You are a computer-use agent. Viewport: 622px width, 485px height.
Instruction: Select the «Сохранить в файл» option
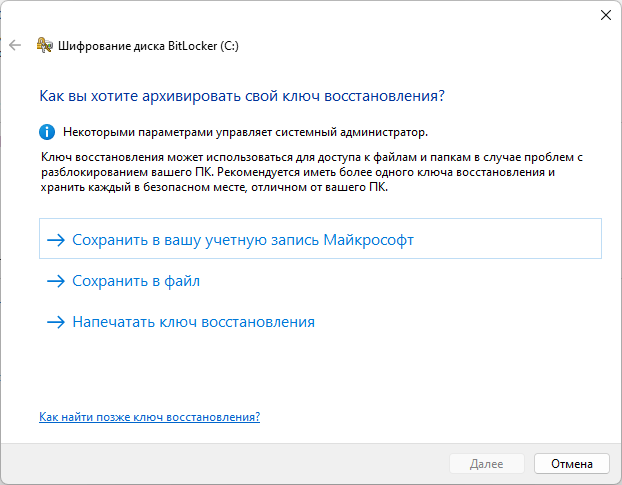pyautogui.click(x=136, y=282)
